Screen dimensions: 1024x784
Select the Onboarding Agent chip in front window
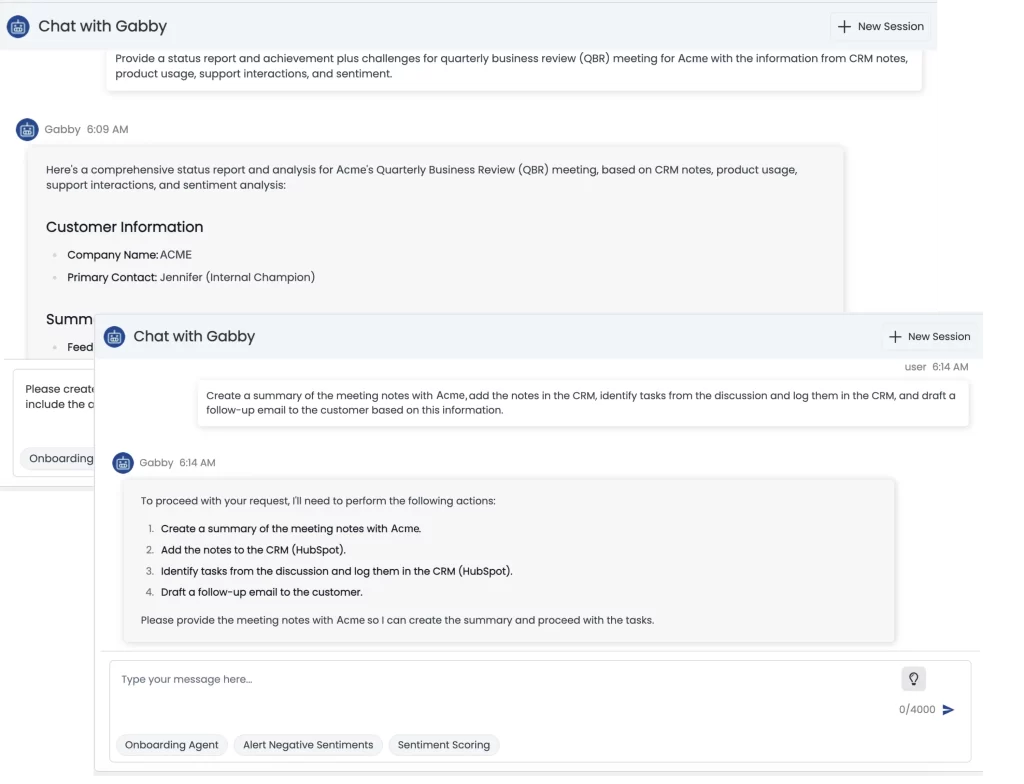[172, 745]
